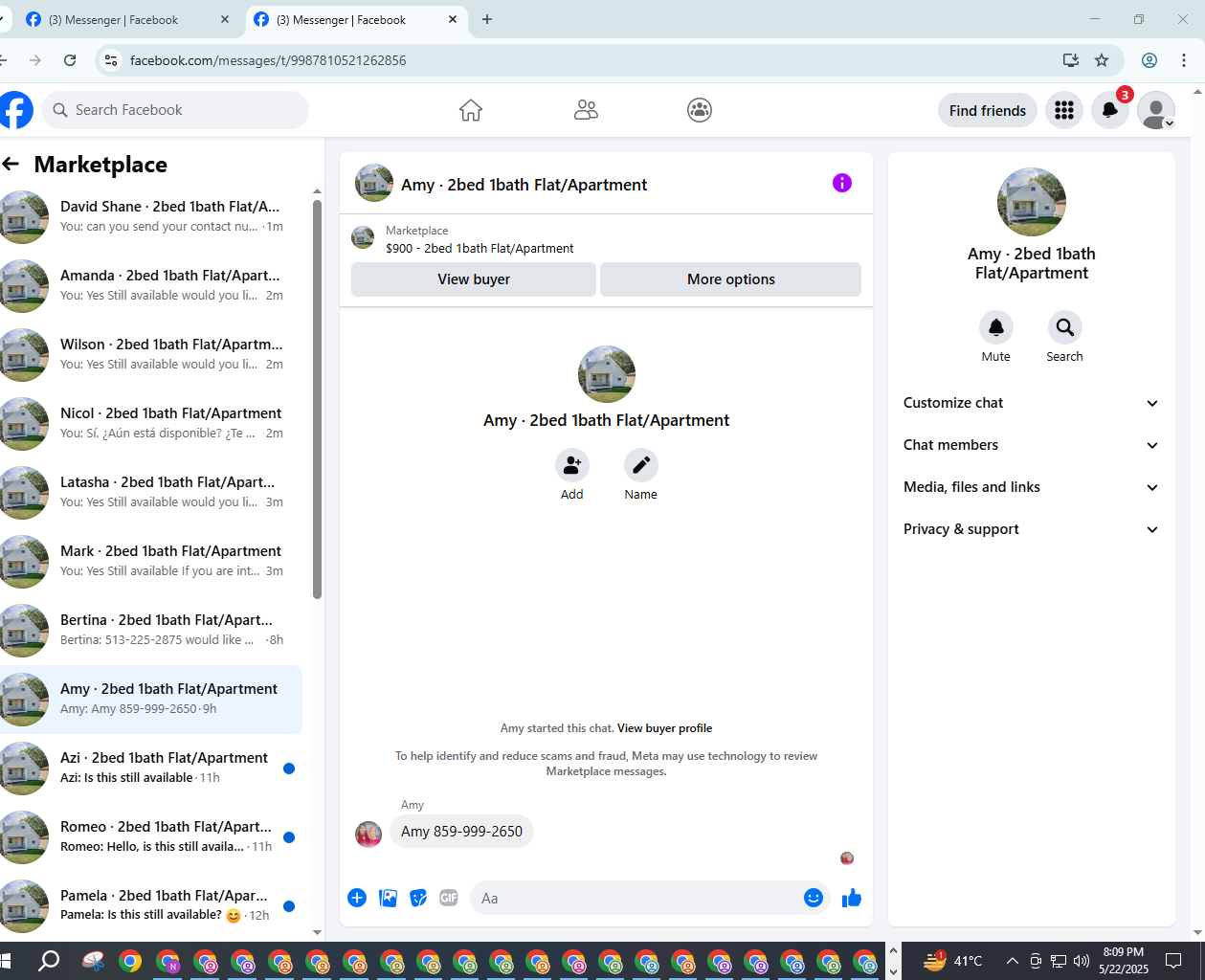Open account profile avatar menu

[1156, 111]
